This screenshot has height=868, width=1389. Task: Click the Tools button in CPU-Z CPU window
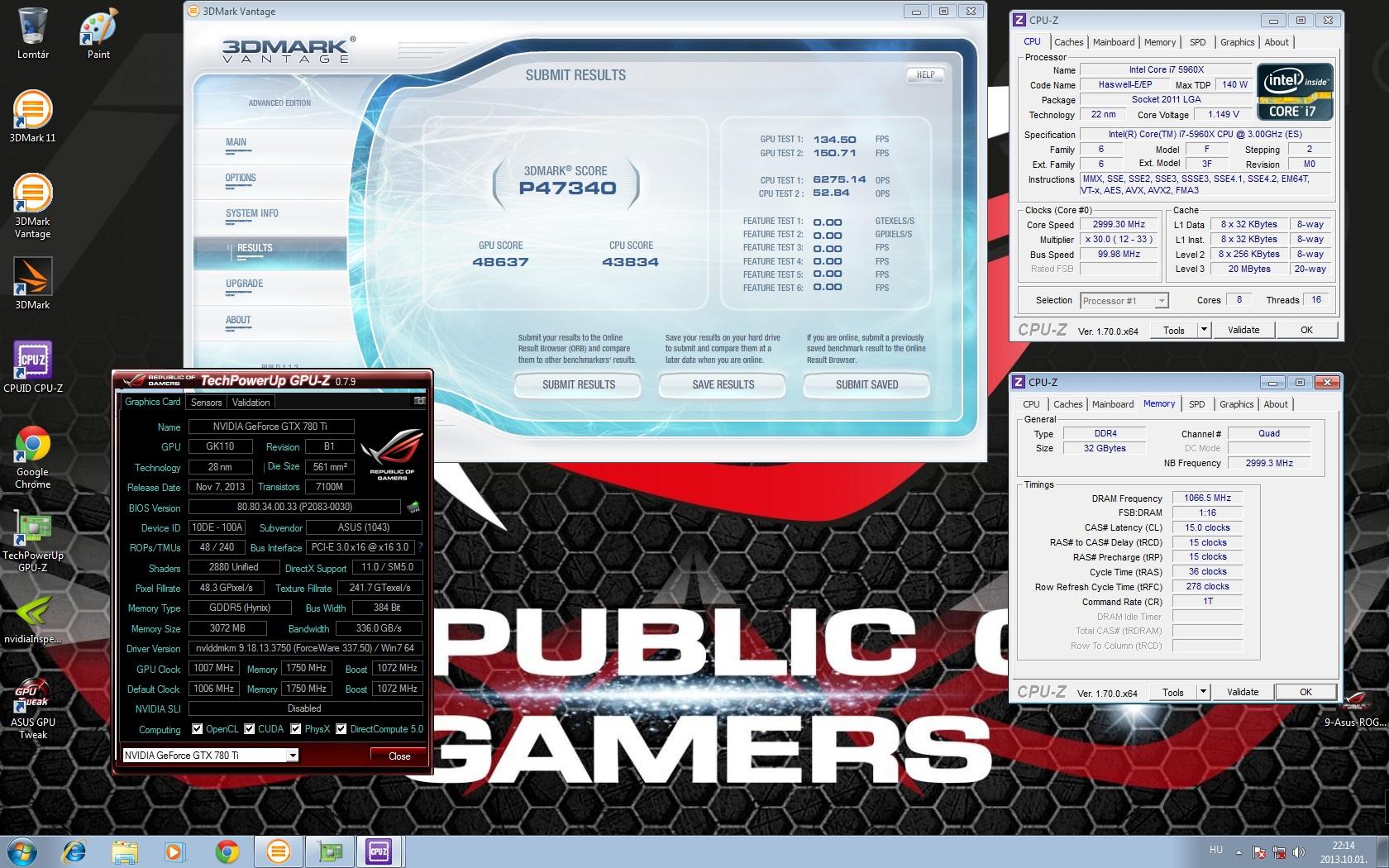tap(1173, 330)
